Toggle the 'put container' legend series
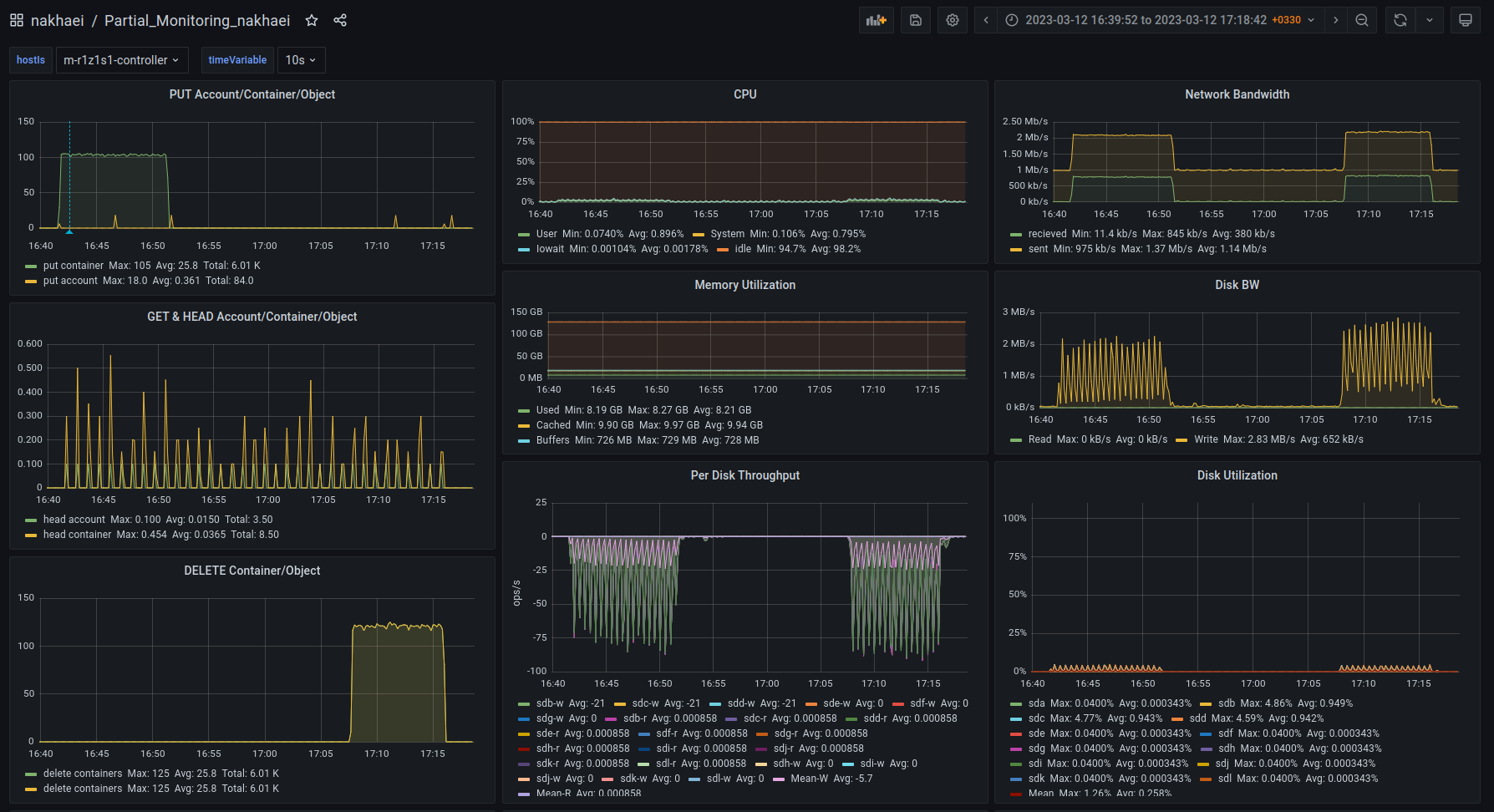Viewport: 1494px width, 812px height. point(74,266)
